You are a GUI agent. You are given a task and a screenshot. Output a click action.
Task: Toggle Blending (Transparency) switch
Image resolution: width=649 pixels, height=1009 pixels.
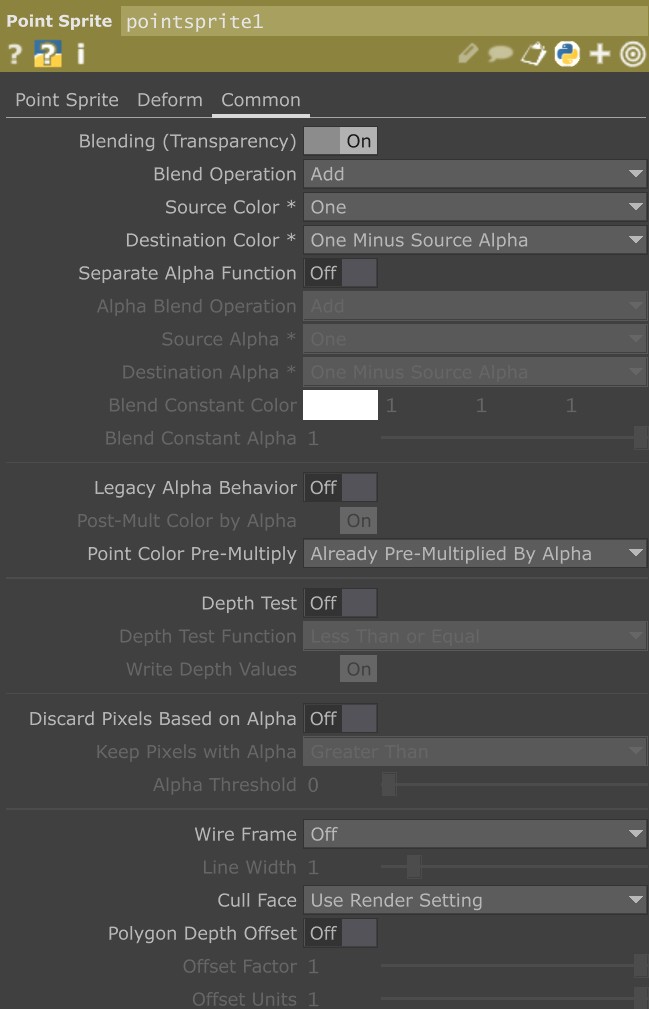[x=340, y=141]
